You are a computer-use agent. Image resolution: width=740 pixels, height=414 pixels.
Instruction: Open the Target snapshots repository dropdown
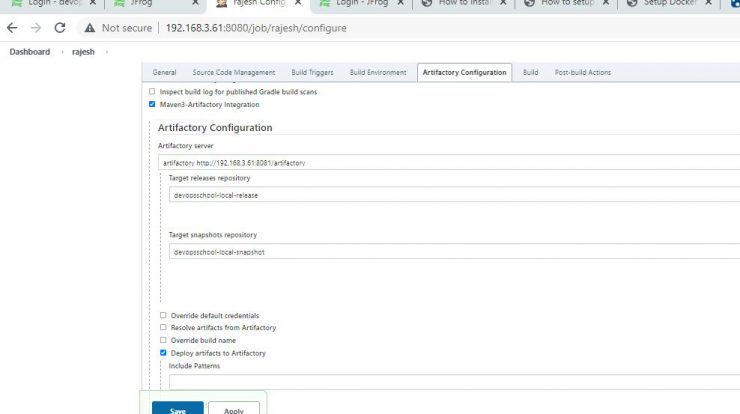[x=454, y=251]
